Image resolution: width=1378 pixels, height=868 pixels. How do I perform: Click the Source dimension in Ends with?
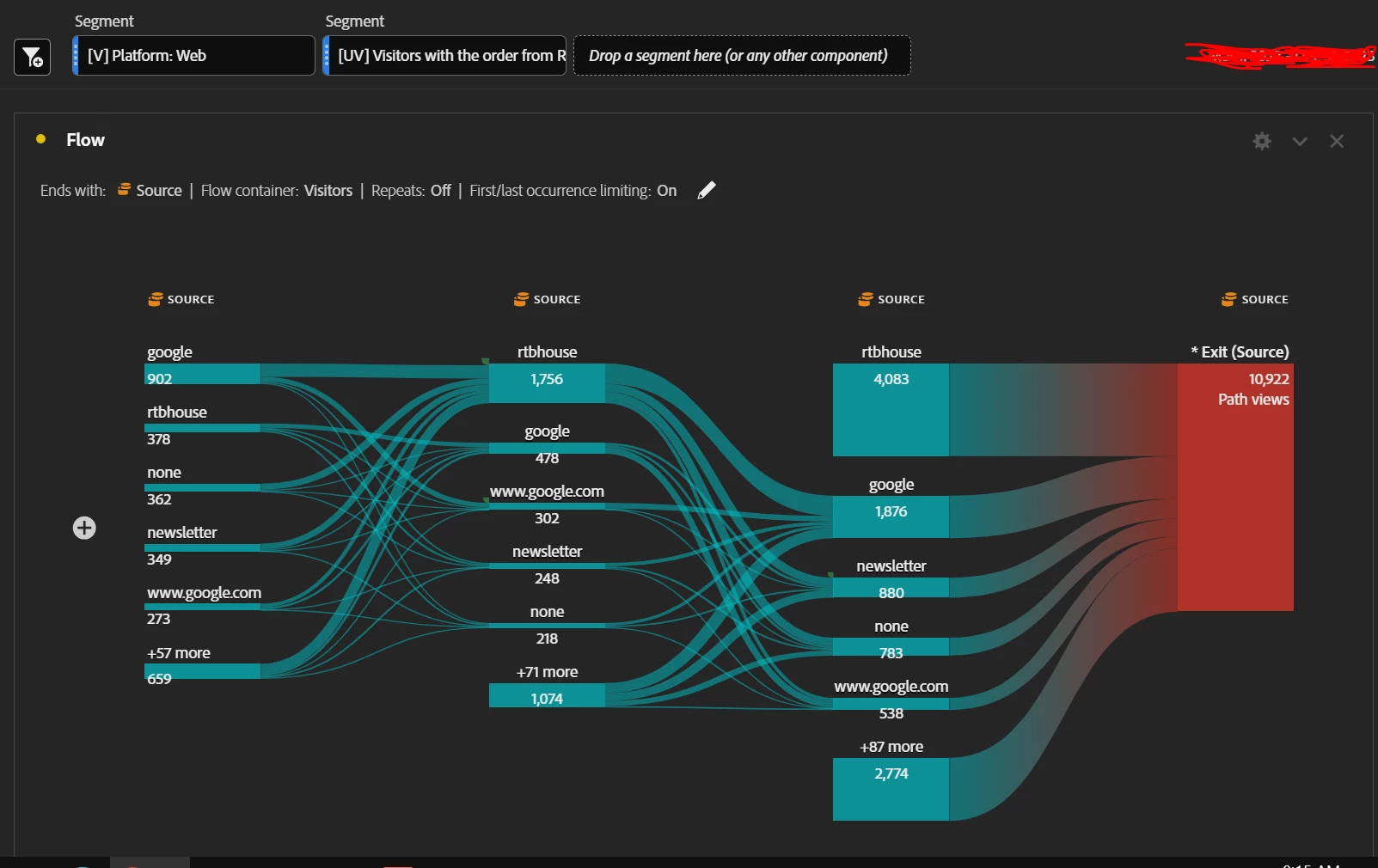click(159, 190)
